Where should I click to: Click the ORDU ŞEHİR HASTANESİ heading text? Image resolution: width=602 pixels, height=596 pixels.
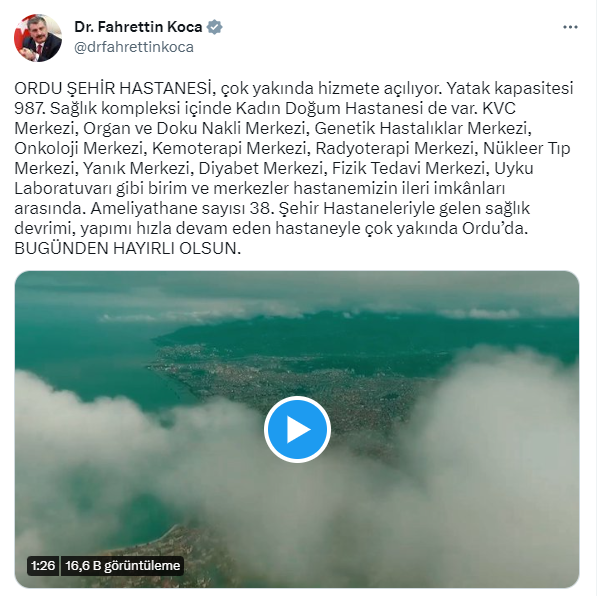click(113, 88)
